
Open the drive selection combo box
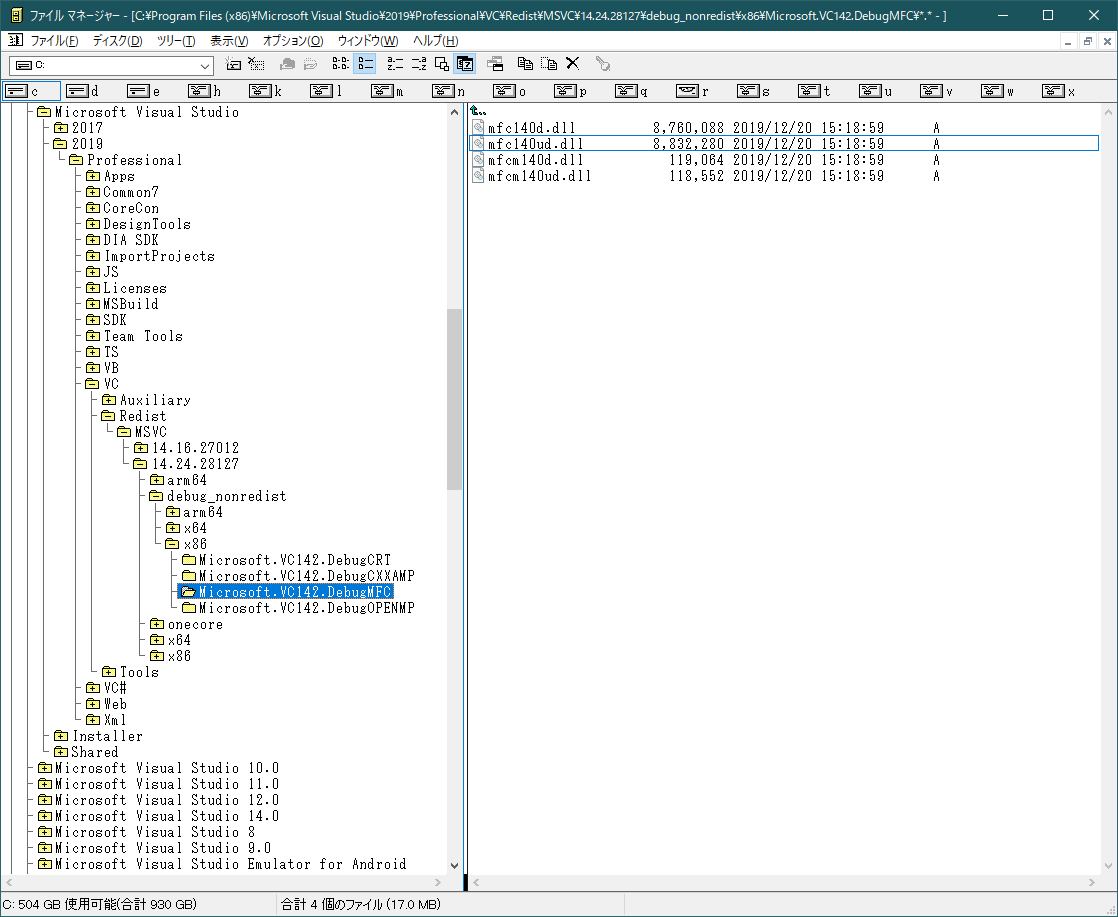click(111, 66)
